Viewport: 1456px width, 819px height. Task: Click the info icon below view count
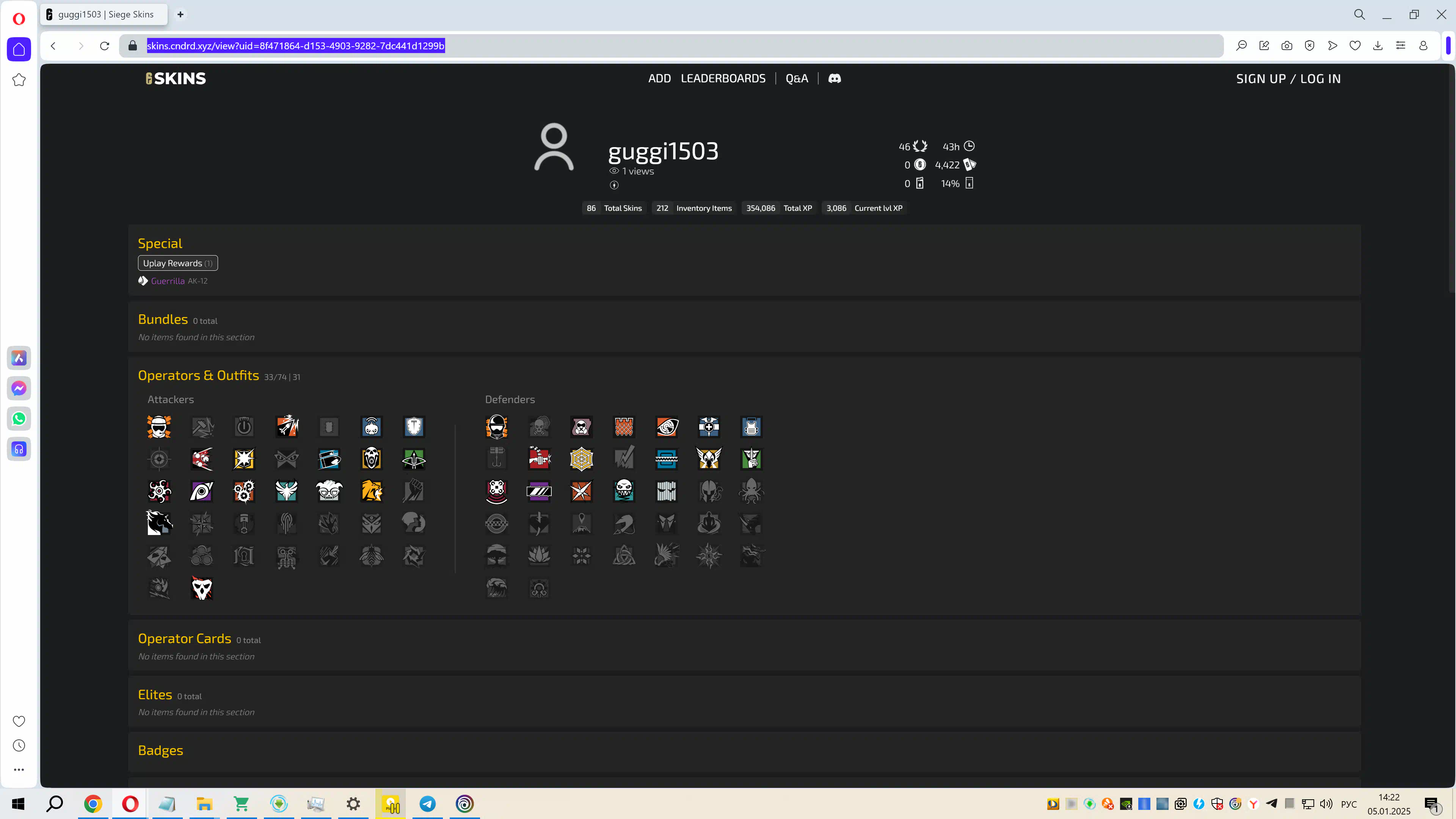point(614,185)
